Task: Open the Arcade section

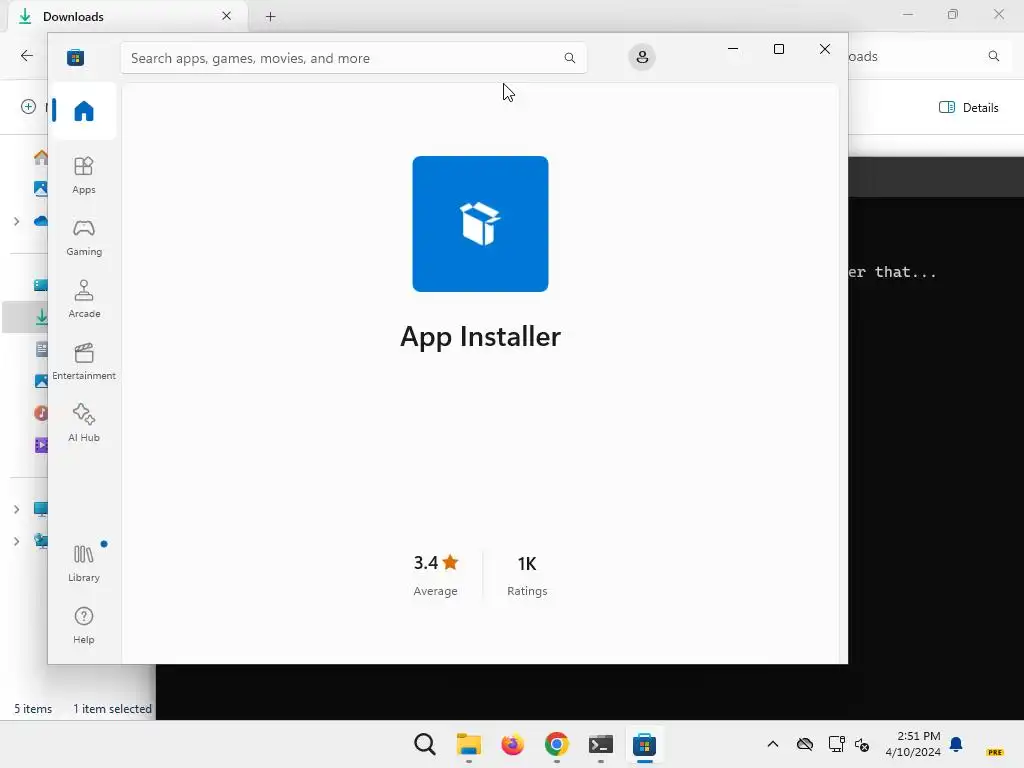Action: pyautogui.click(x=84, y=299)
